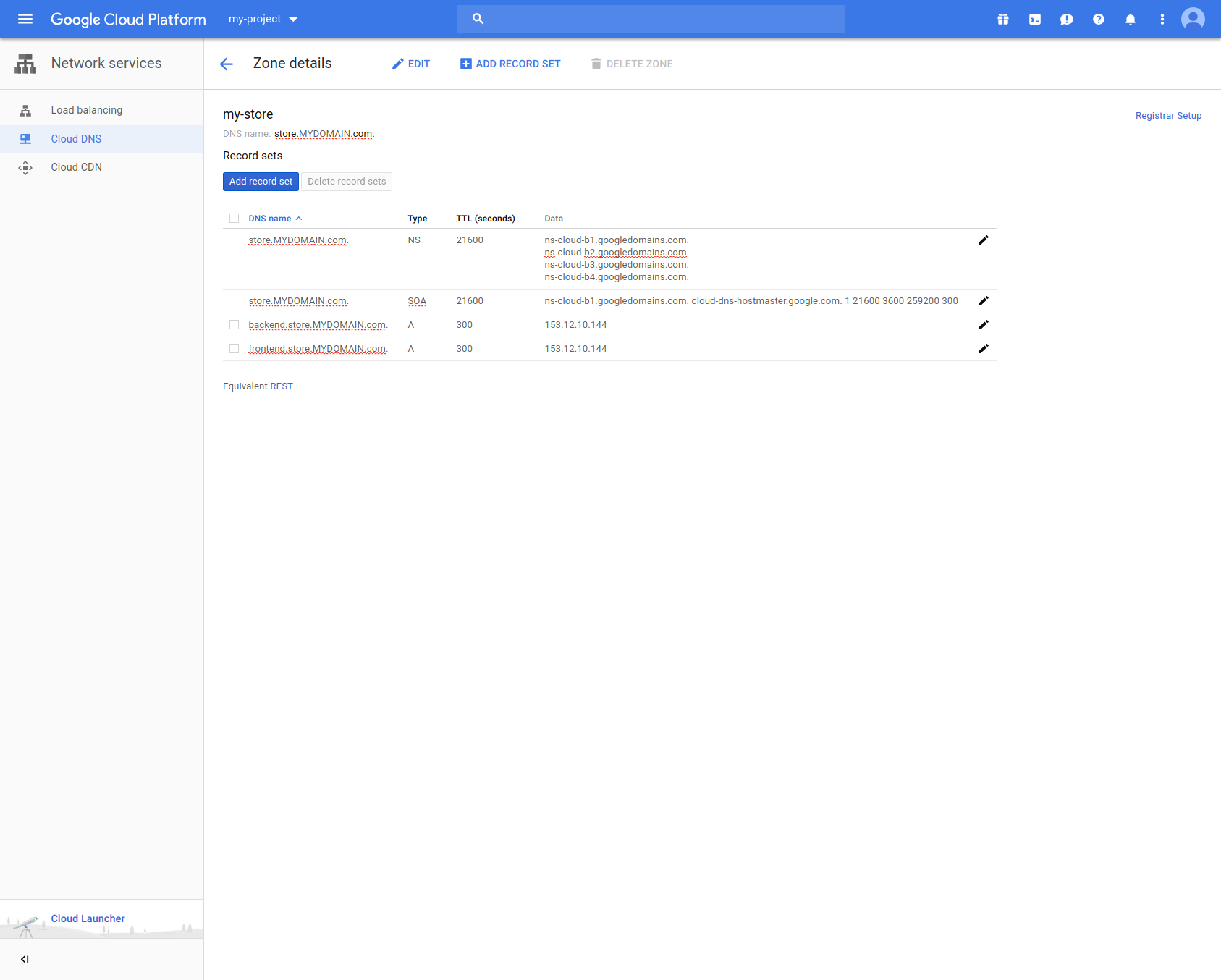The width and height of the screenshot is (1221, 980).
Task: Edit the NS record with pencil icon
Action: pyautogui.click(x=983, y=240)
